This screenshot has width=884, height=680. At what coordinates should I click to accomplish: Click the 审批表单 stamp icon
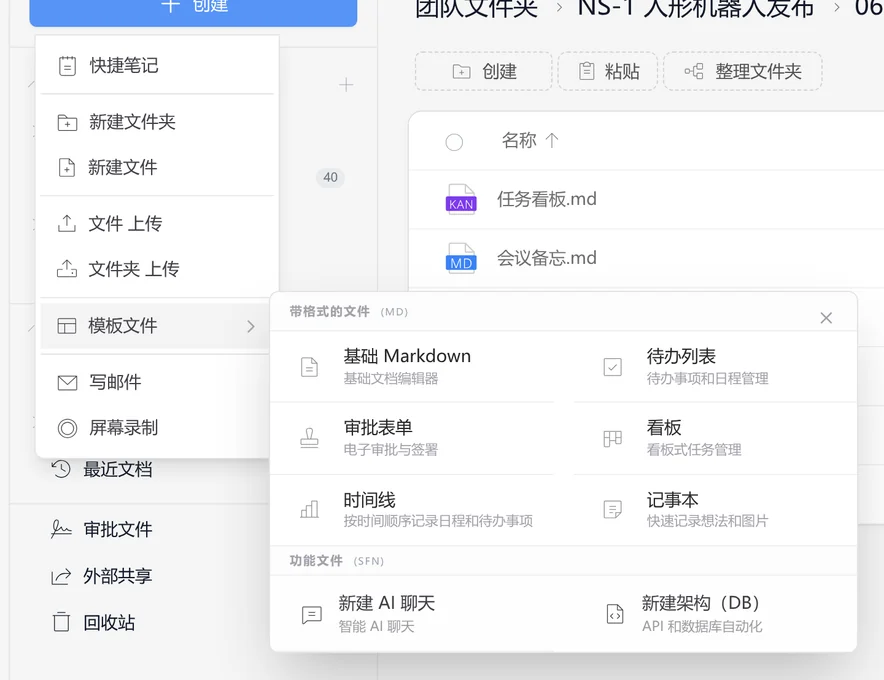[309, 438]
